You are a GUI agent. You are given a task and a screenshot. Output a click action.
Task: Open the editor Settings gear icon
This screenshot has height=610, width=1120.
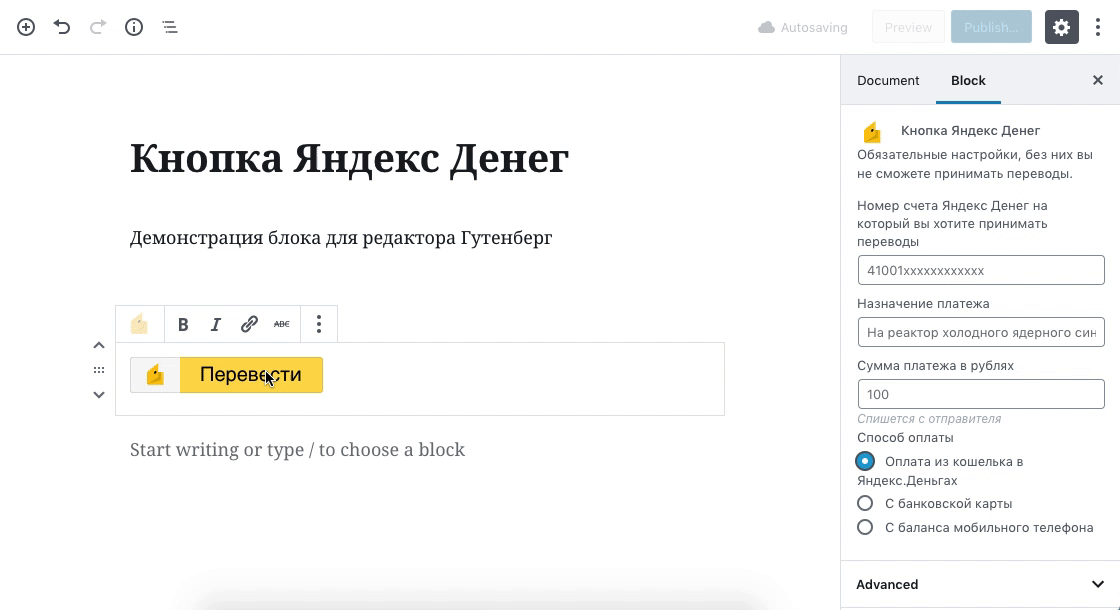[x=1062, y=27]
